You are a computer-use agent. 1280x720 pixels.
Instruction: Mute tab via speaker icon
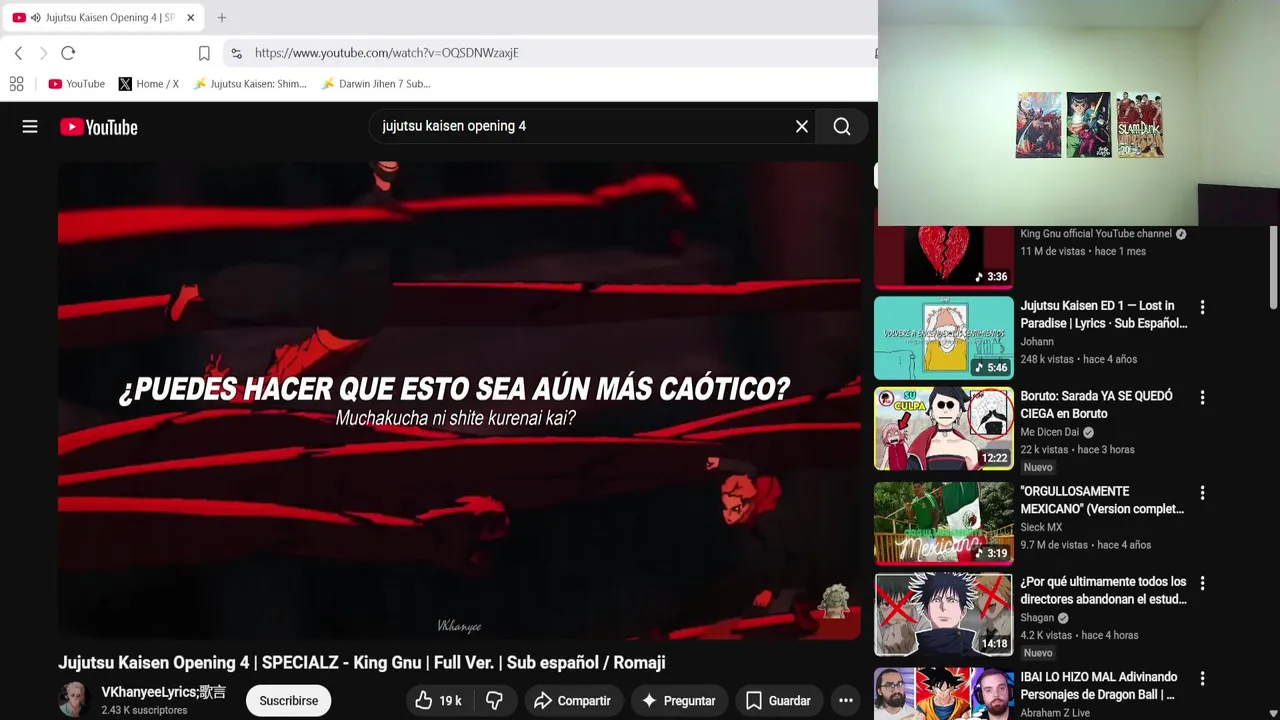pyautogui.click(x=36, y=18)
